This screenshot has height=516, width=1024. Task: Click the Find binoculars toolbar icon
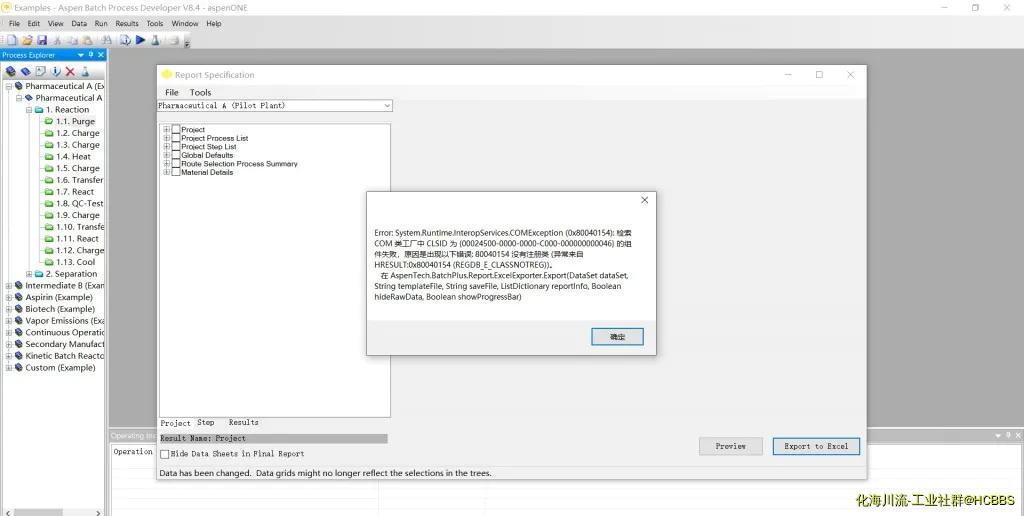tap(106, 40)
